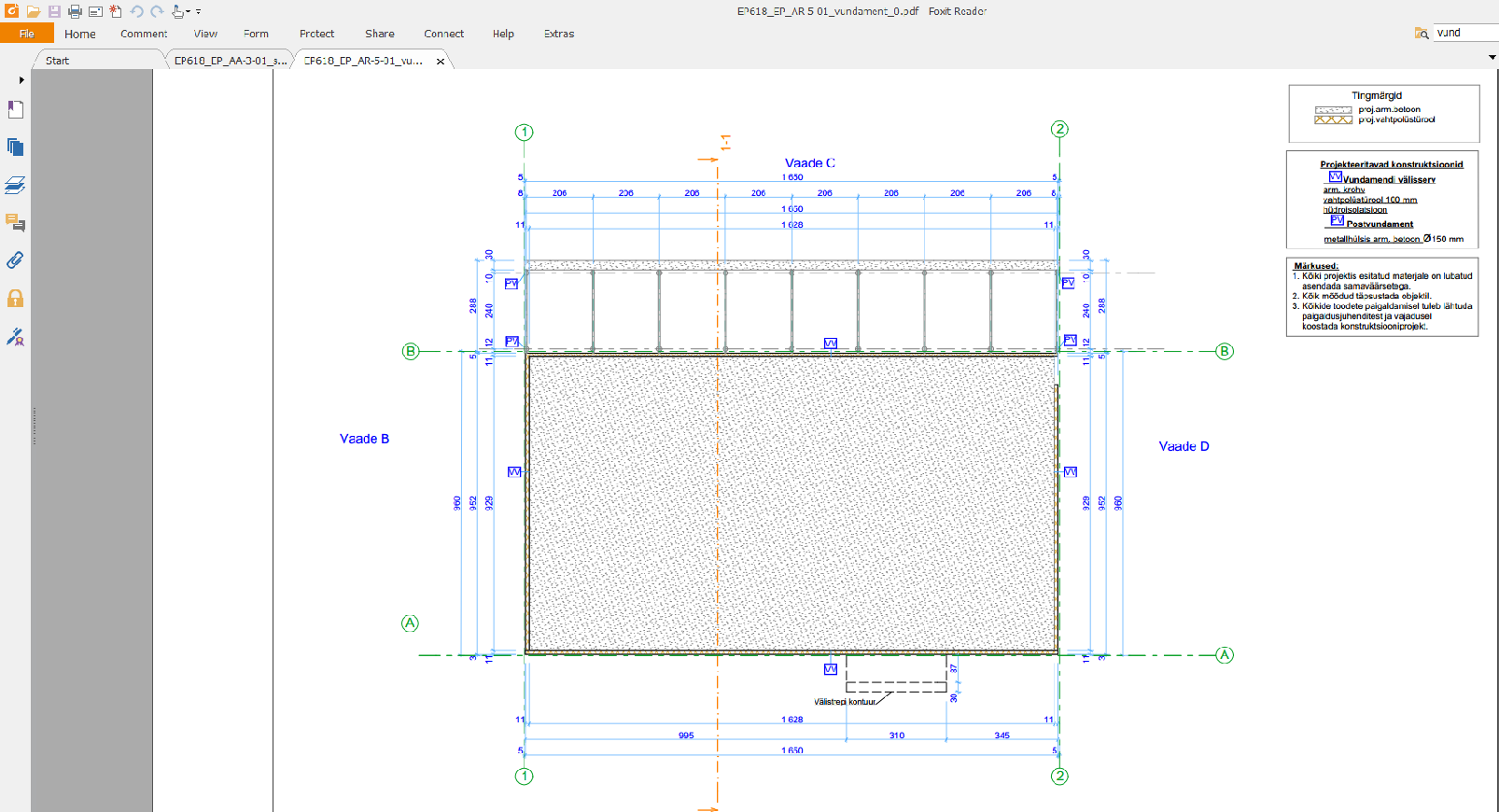Viewport: 1499px width, 812px height.
Task: Open the Attachments paperclip panel
Action: click(16, 260)
